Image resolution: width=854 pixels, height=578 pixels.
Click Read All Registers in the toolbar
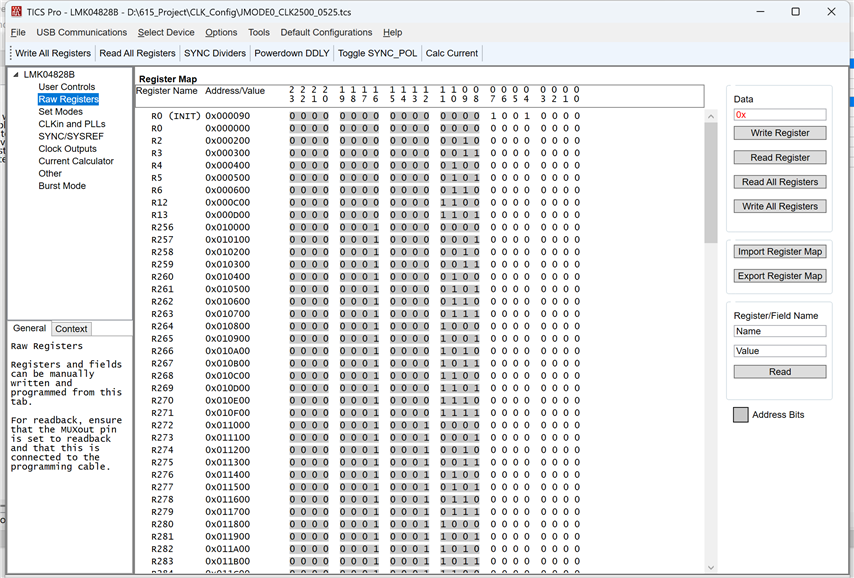coord(137,53)
